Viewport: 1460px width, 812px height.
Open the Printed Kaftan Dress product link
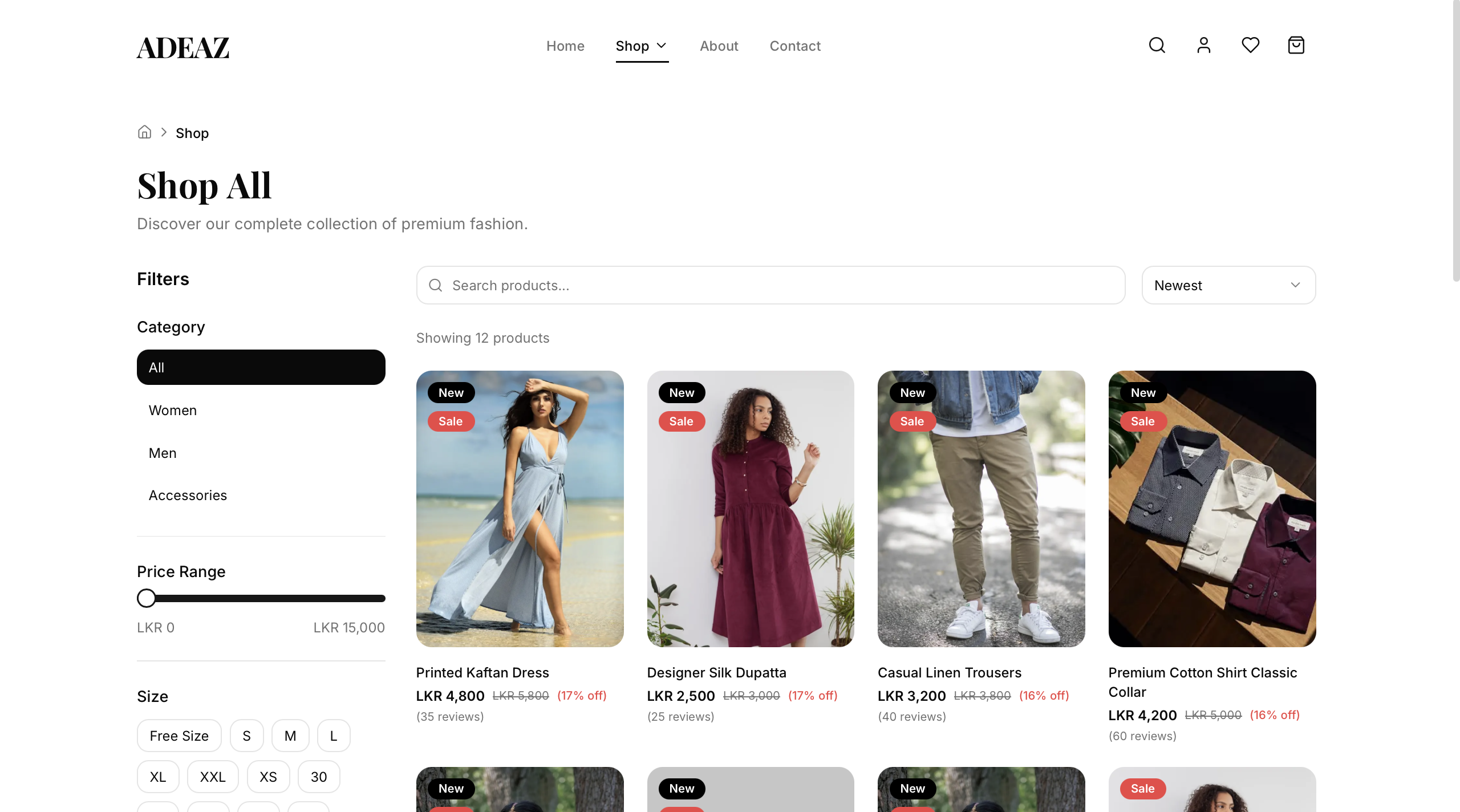(482, 672)
